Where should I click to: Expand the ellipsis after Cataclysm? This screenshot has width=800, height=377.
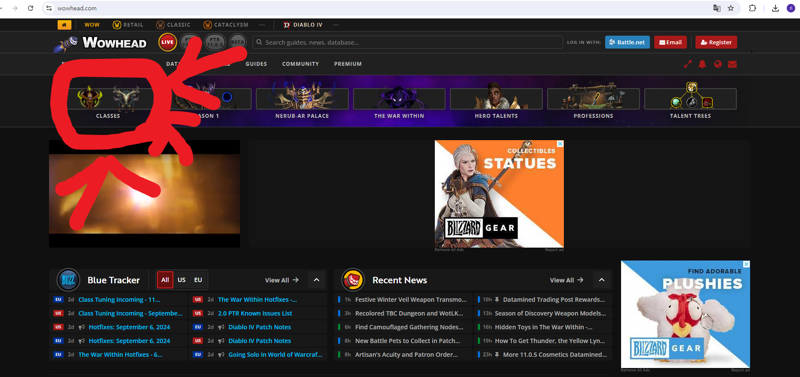[262, 24]
